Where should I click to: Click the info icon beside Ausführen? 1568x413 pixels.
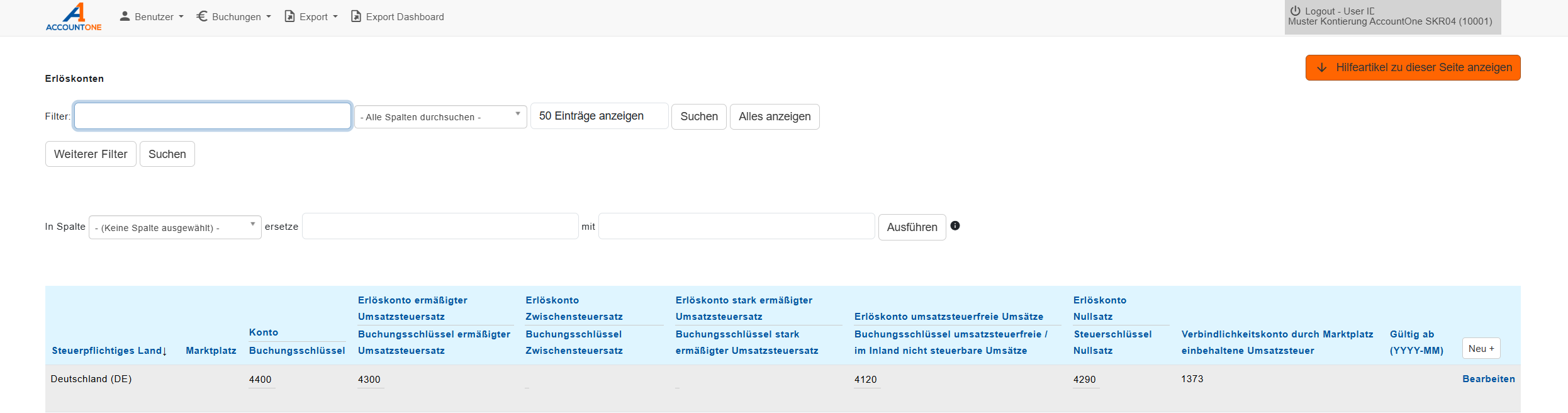tap(955, 226)
